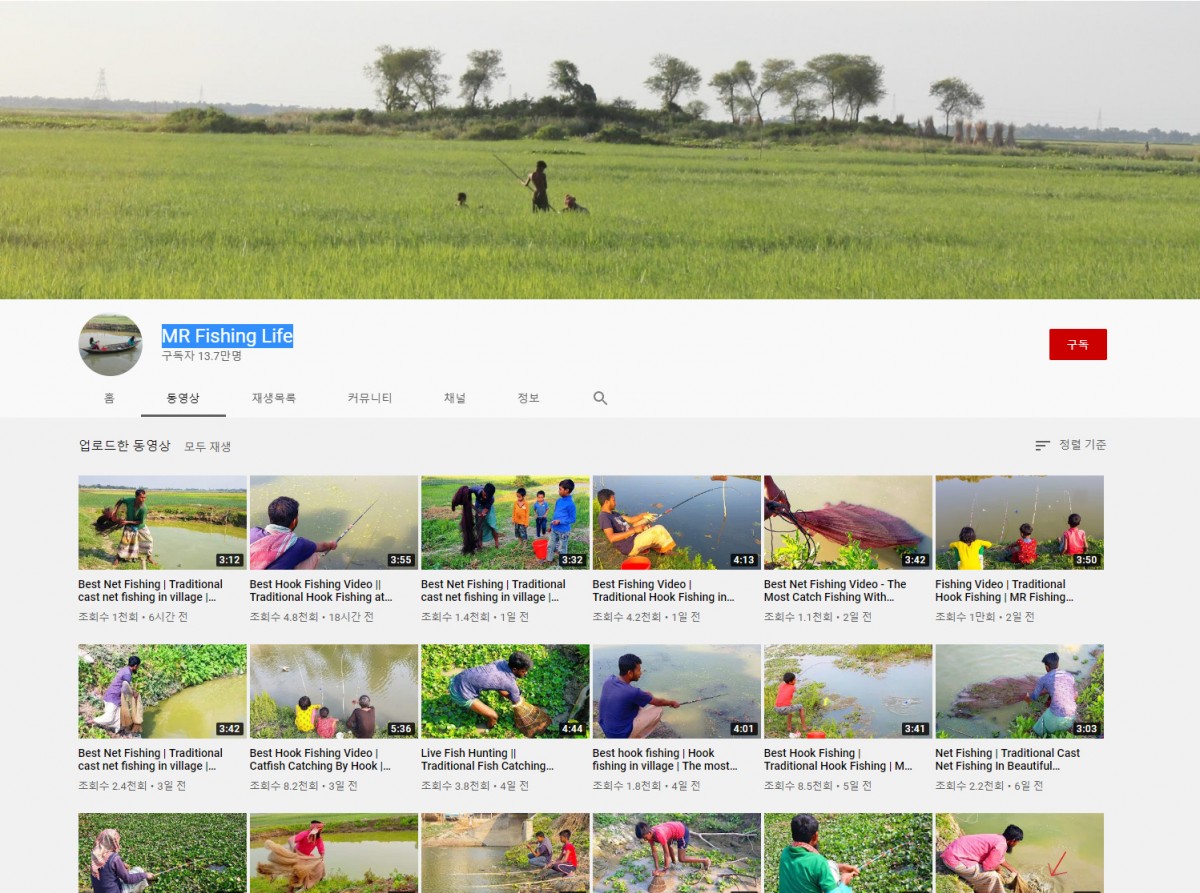Open the 4:13 Best Fishing Video thumbnail
This screenshot has height=893, width=1200.
pos(676,522)
